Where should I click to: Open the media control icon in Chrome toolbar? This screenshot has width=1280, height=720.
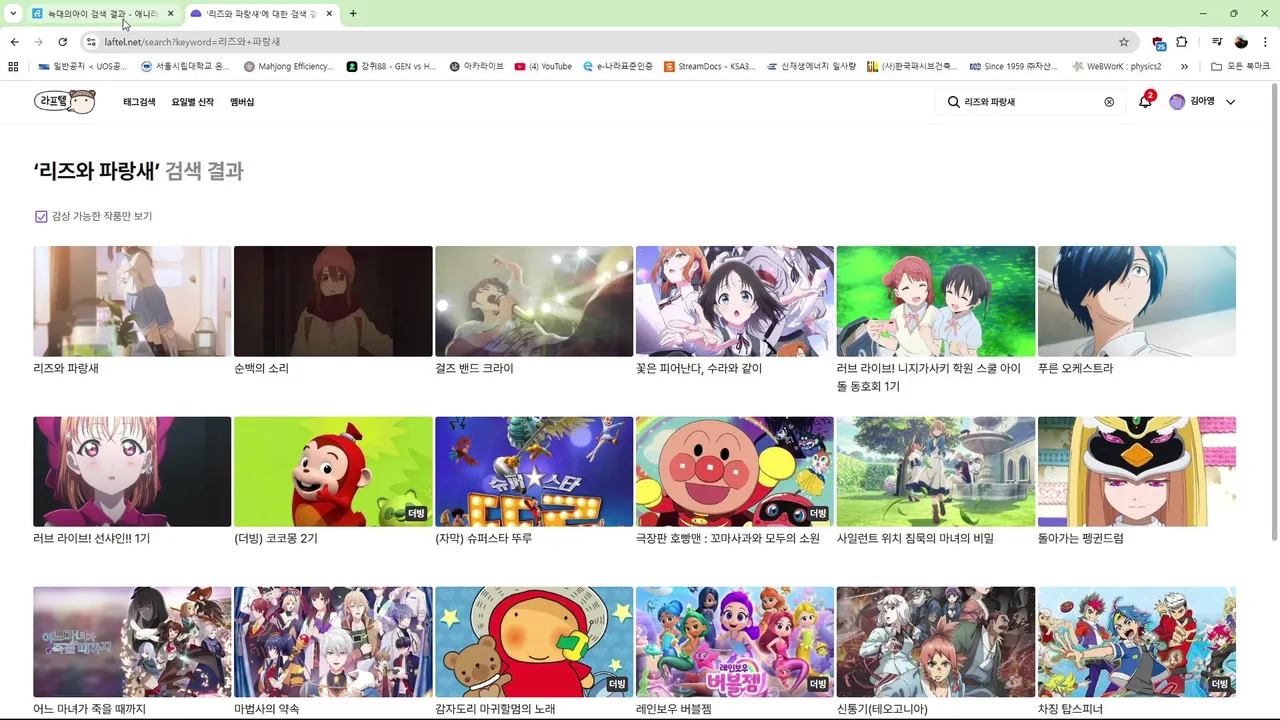pos(1217,42)
